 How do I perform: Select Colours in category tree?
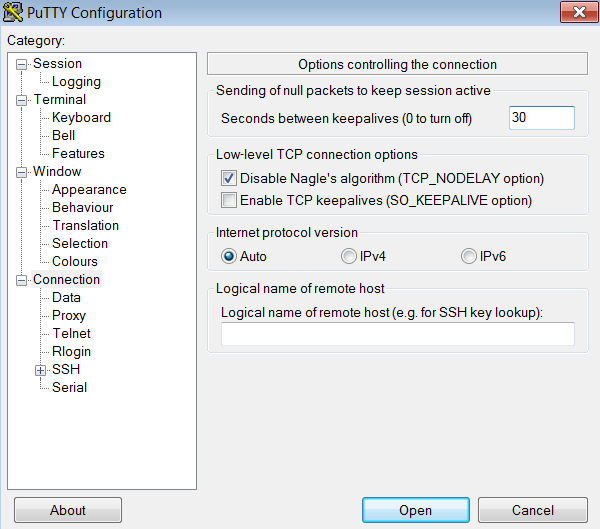point(75,261)
